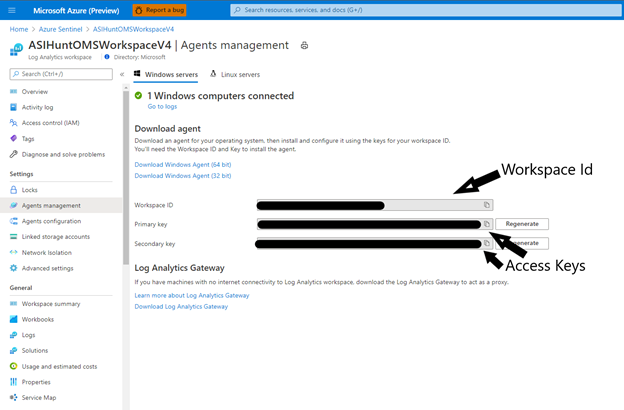Click the Access control people icon
624x410 pixels.
point(14,123)
